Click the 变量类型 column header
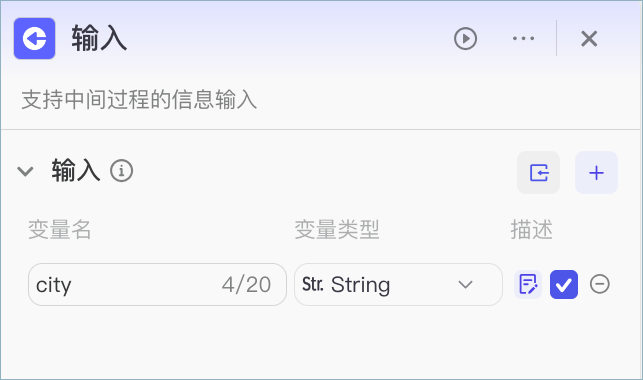Screen dimensions: 643x380 point(337,229)
